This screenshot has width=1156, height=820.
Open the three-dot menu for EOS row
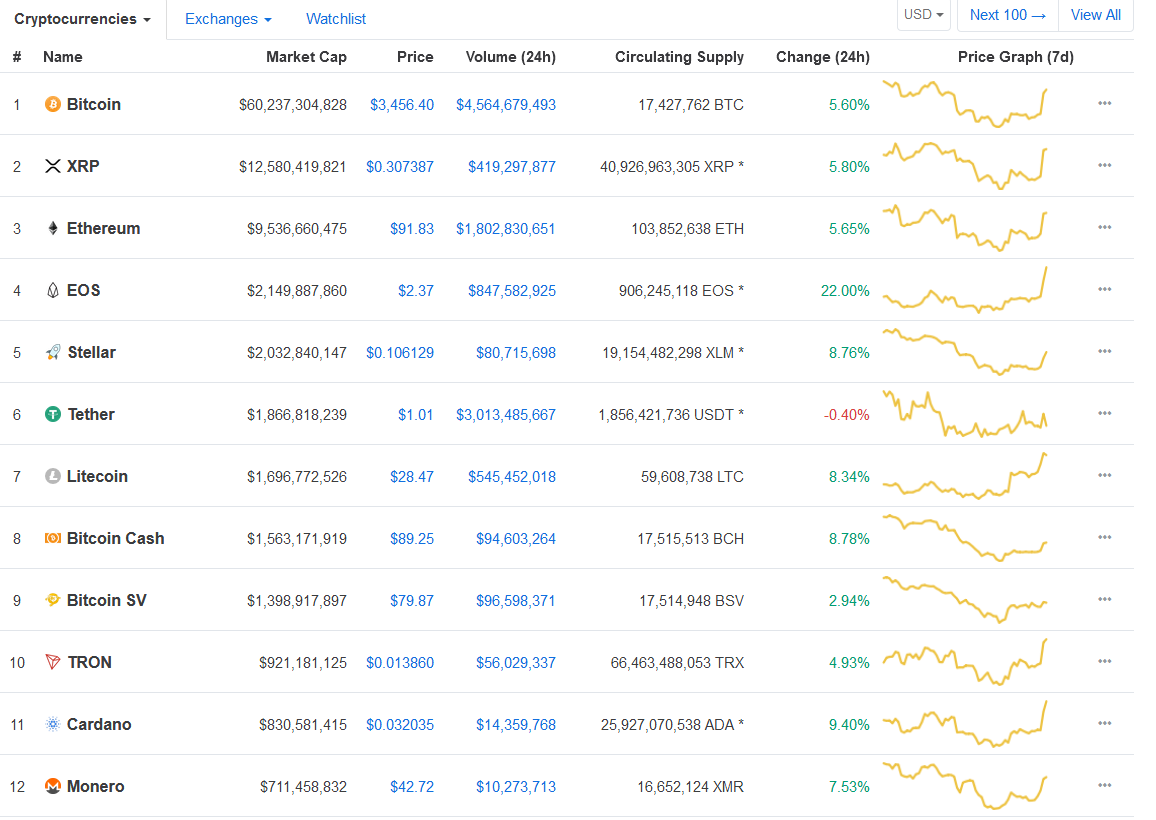pyautogui.click(x=1104, y=289)
